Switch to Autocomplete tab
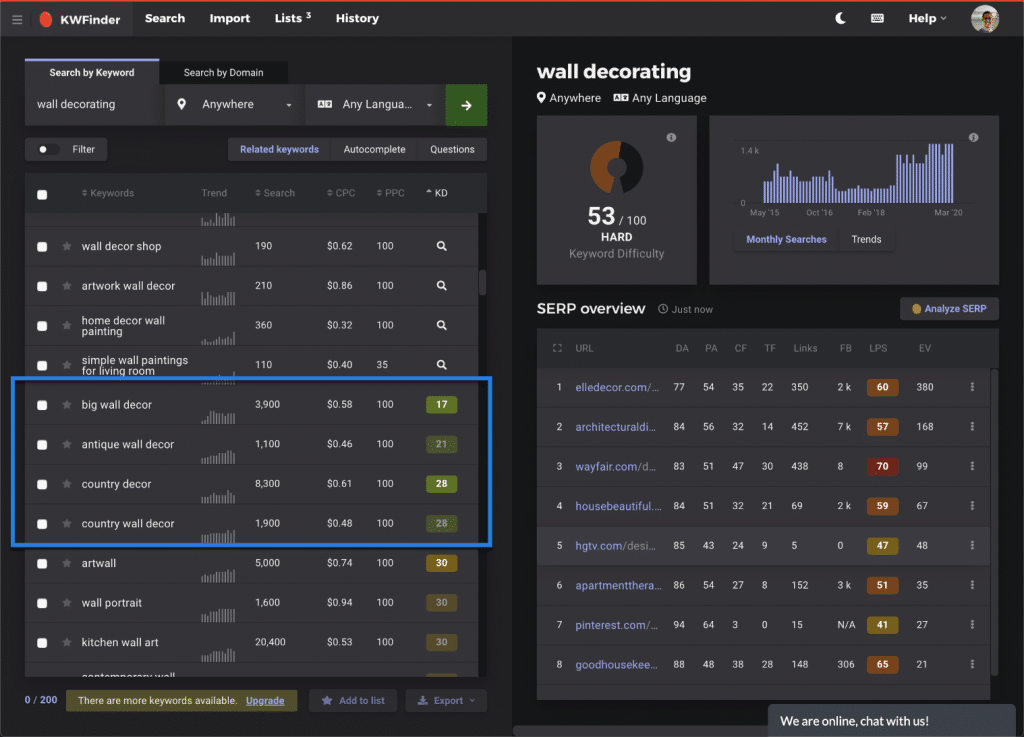This screenshot has height=737, width=1024. (374, 149)
